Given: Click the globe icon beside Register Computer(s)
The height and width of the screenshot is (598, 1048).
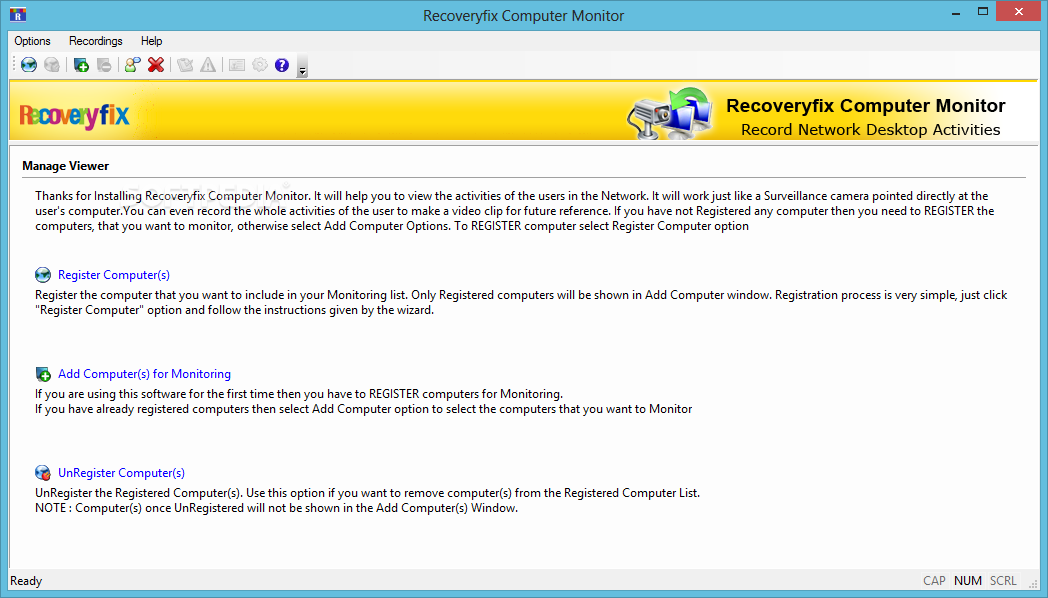Looking at the screenshot, I should [43, 275].
